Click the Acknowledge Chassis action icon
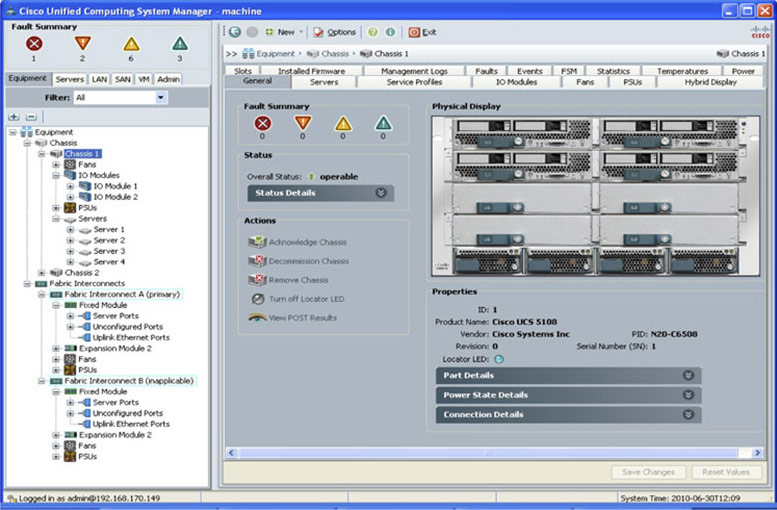The image size is (777, 510). (257, 242)
